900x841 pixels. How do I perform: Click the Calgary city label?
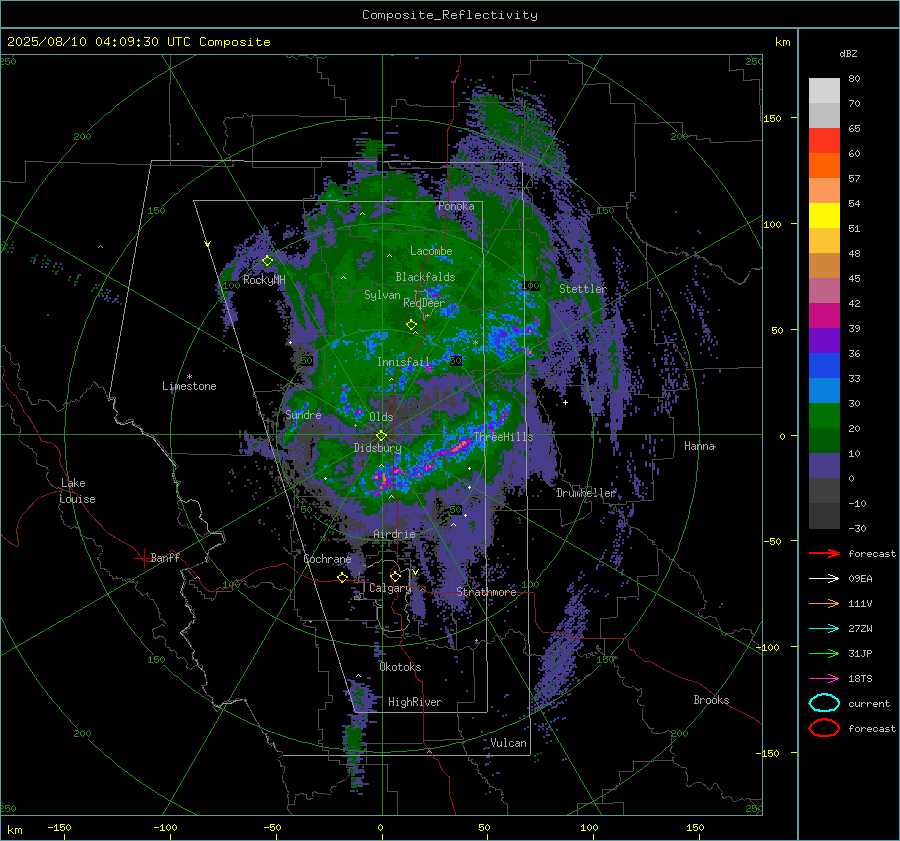coord(390,588)
